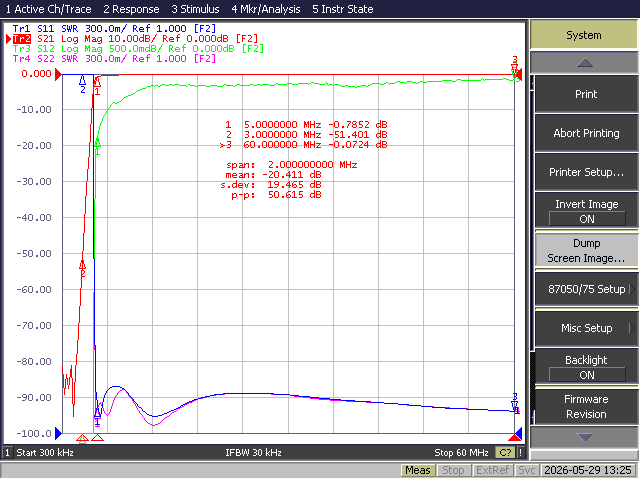This screenshot has height=480, width=640.
Task: Click the ExtRef status indicator
Action: [492, 471]
